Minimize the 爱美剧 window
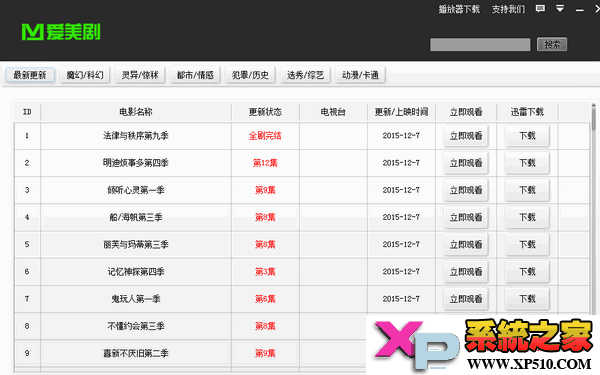Image resolution: width=600 pixels, height=375 pixels. (580, 10)
